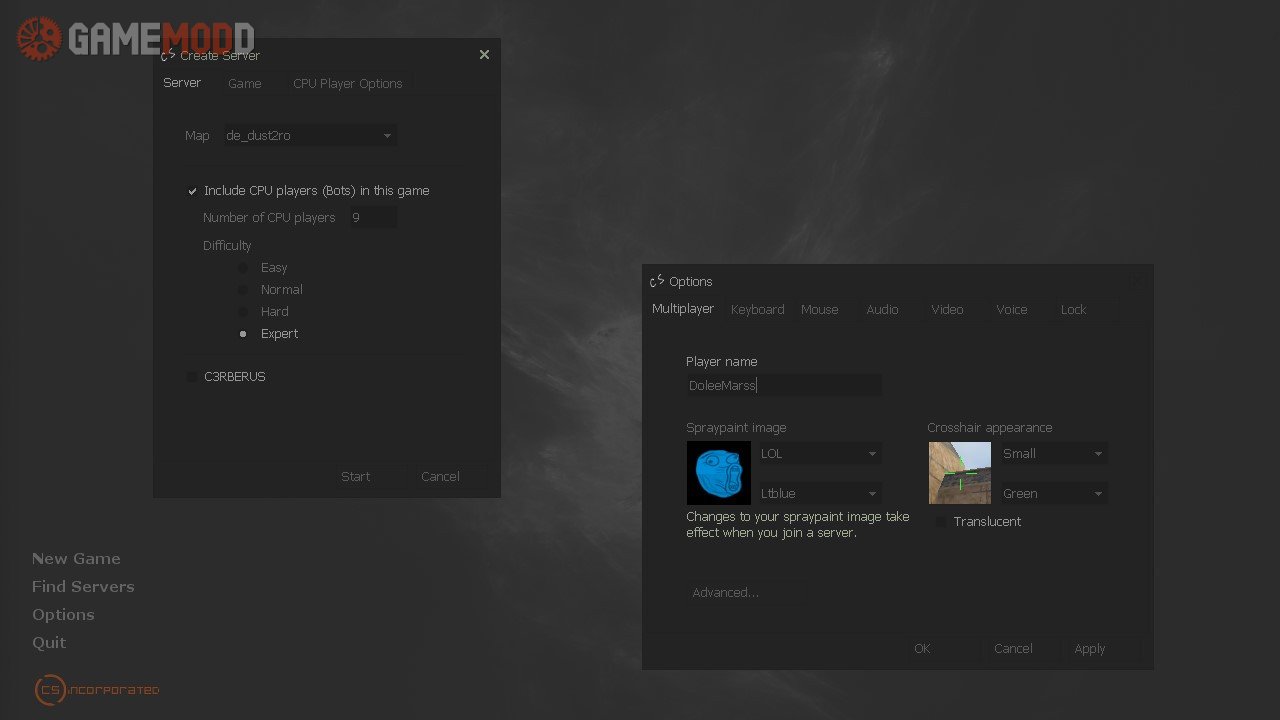Switch to the CPU Player Options tab

tap(347, 84)
